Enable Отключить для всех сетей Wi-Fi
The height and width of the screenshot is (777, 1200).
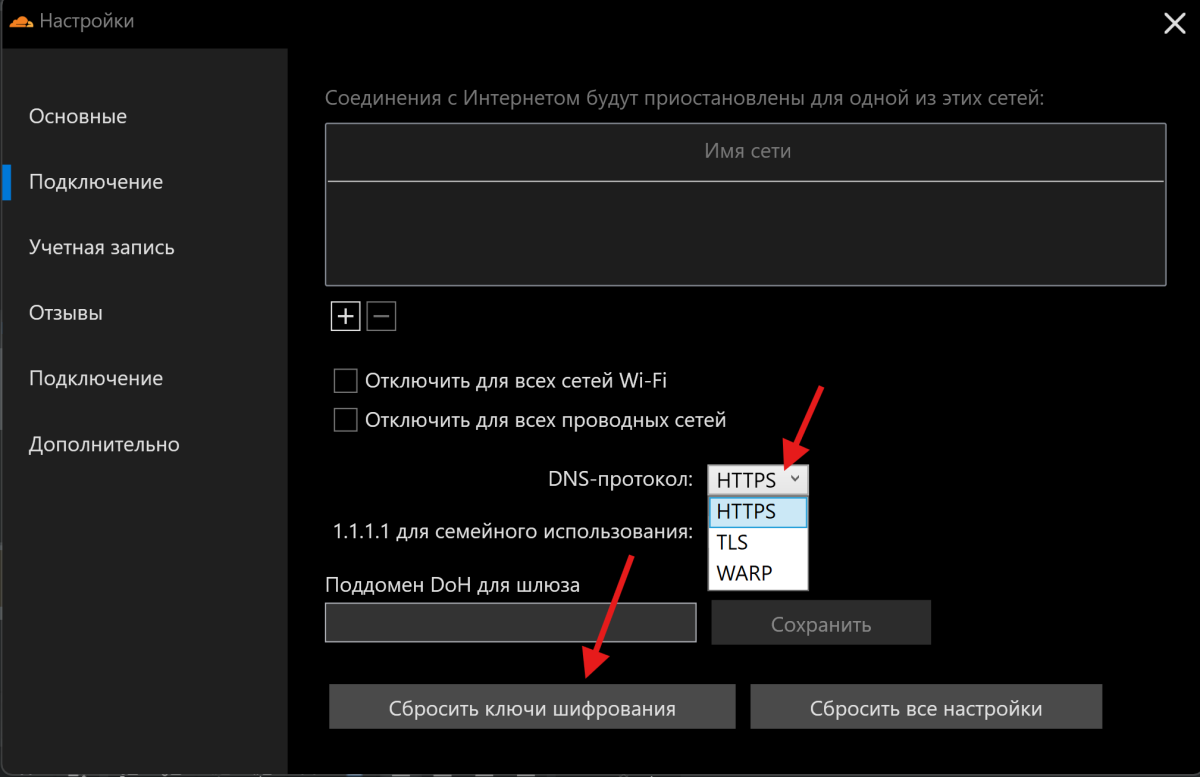point(345,381)
